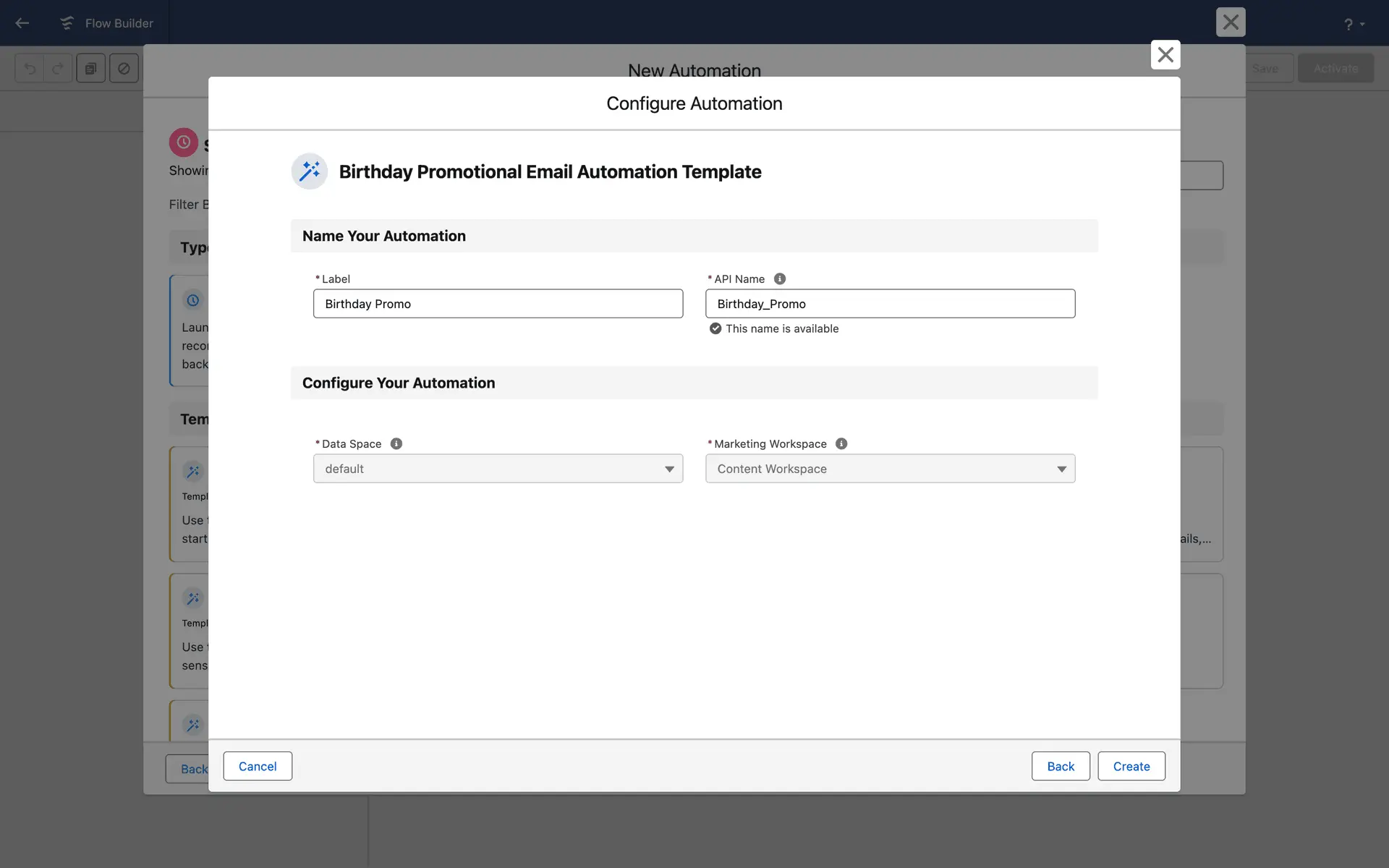Click the API Name info icon
Screen dimensions: 1389x868
pos(780,279)
